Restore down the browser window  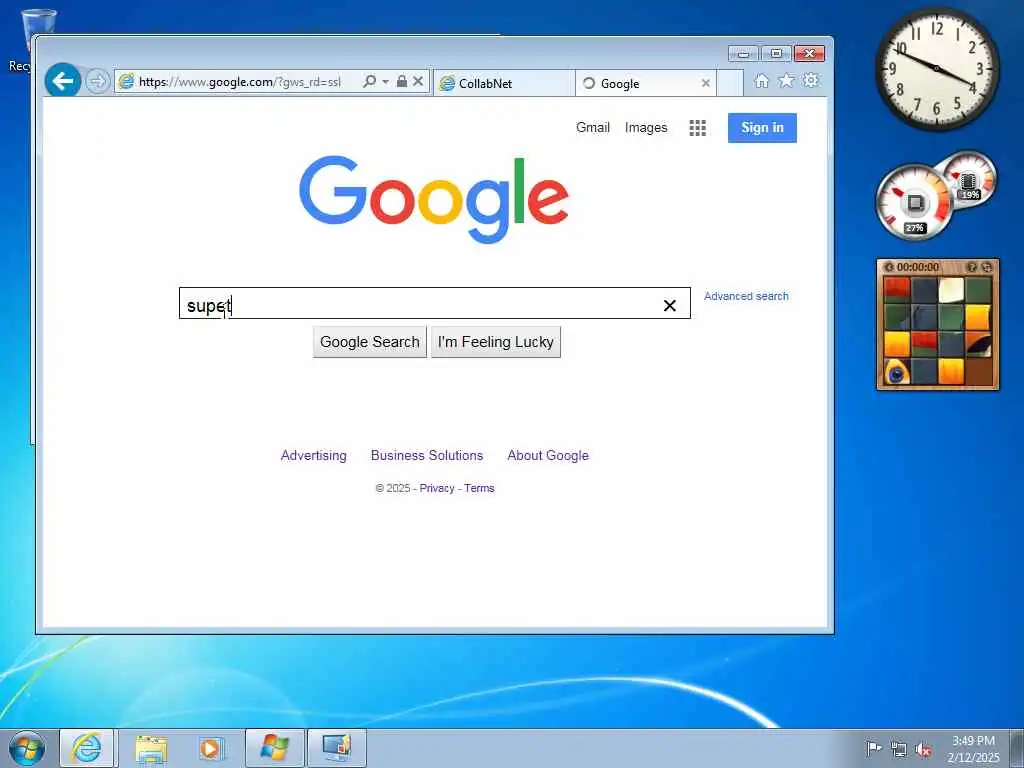776,54
